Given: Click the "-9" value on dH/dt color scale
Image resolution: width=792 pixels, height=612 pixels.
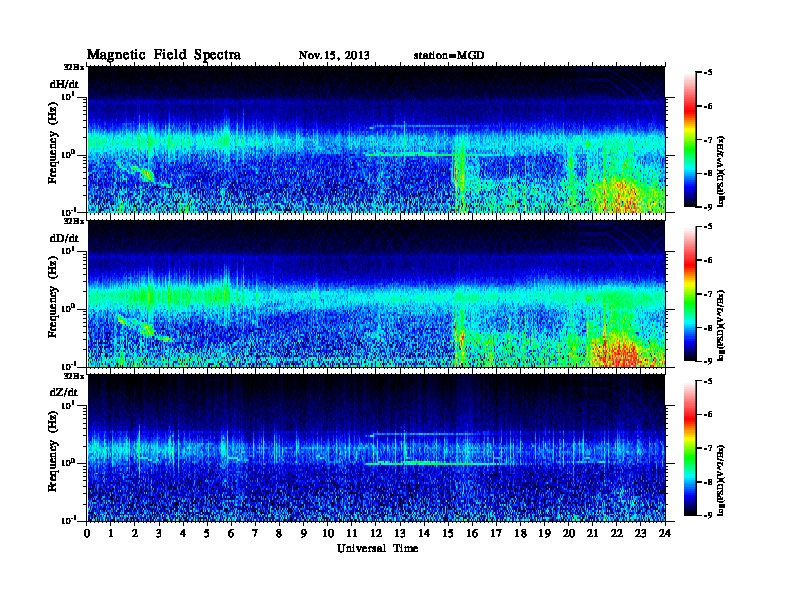Looking at the screenshot, I should pyautogui.click(x=708, y=206).
